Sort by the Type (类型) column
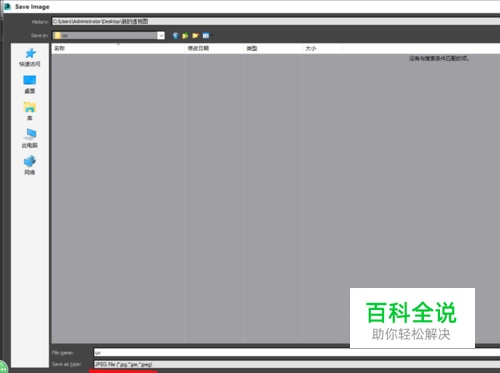Viewport: 500px width, 373px height. 273,49
